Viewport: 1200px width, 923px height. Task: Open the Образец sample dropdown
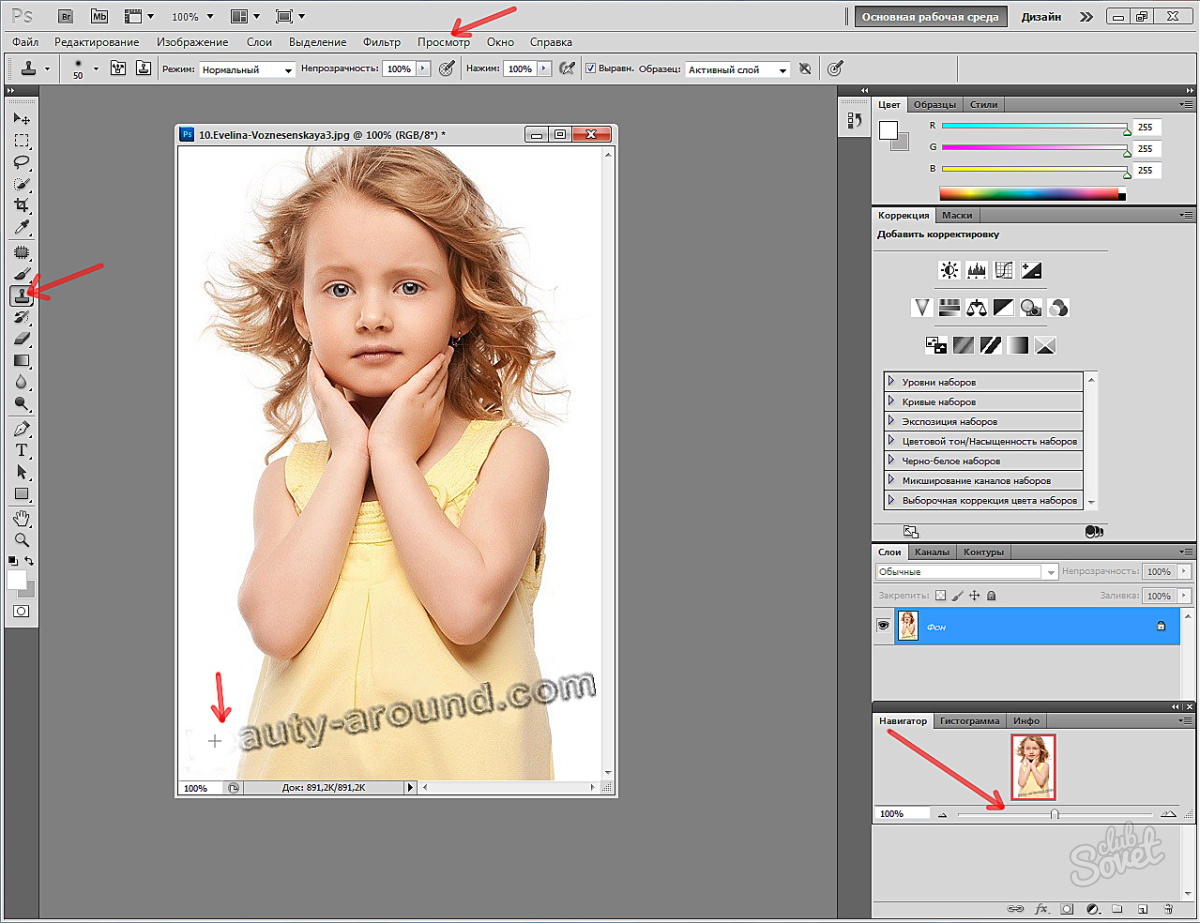(738, 70)
